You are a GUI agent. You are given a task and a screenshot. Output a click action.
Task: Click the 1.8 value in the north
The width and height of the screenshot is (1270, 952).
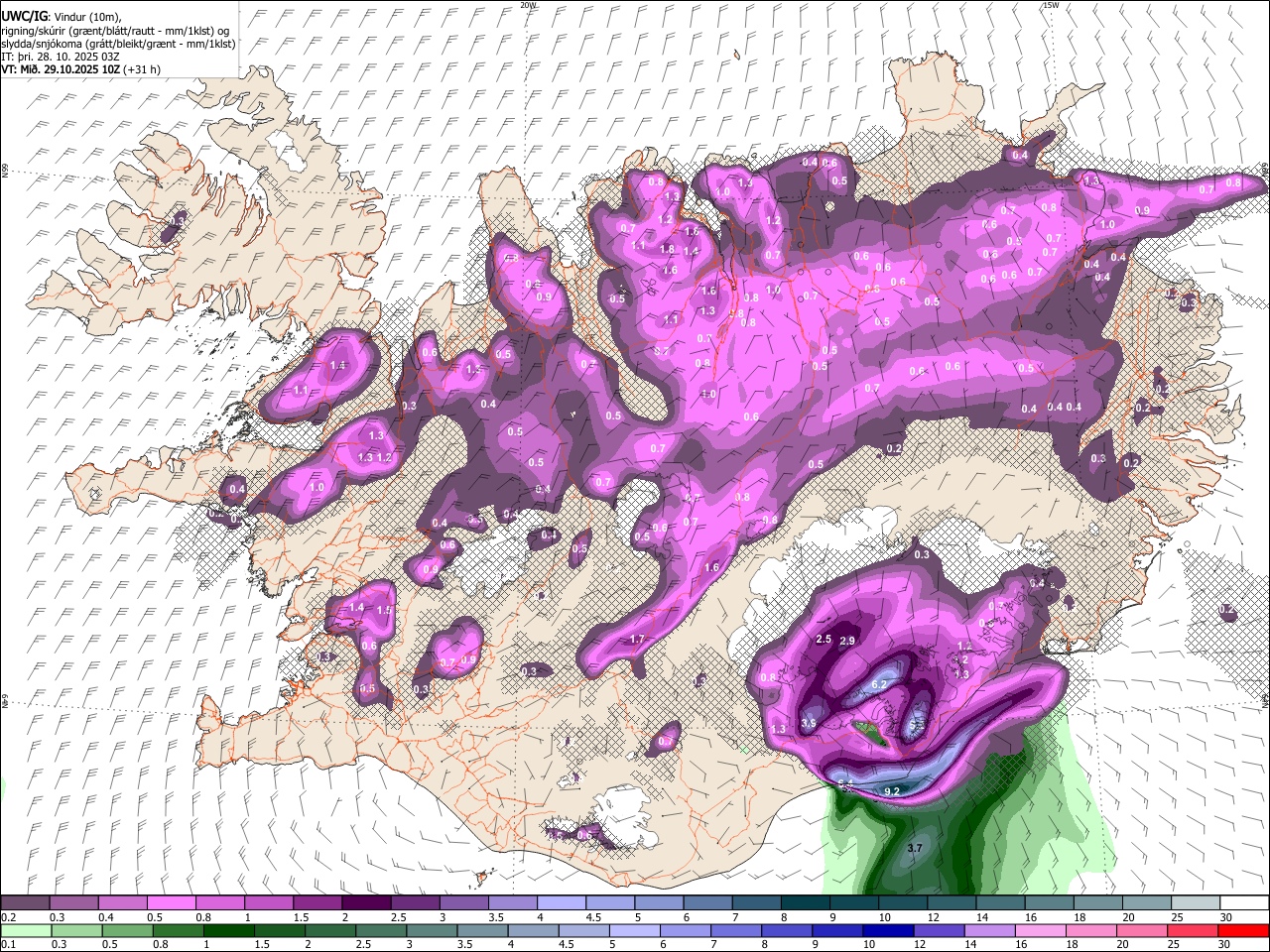[667, 250]
